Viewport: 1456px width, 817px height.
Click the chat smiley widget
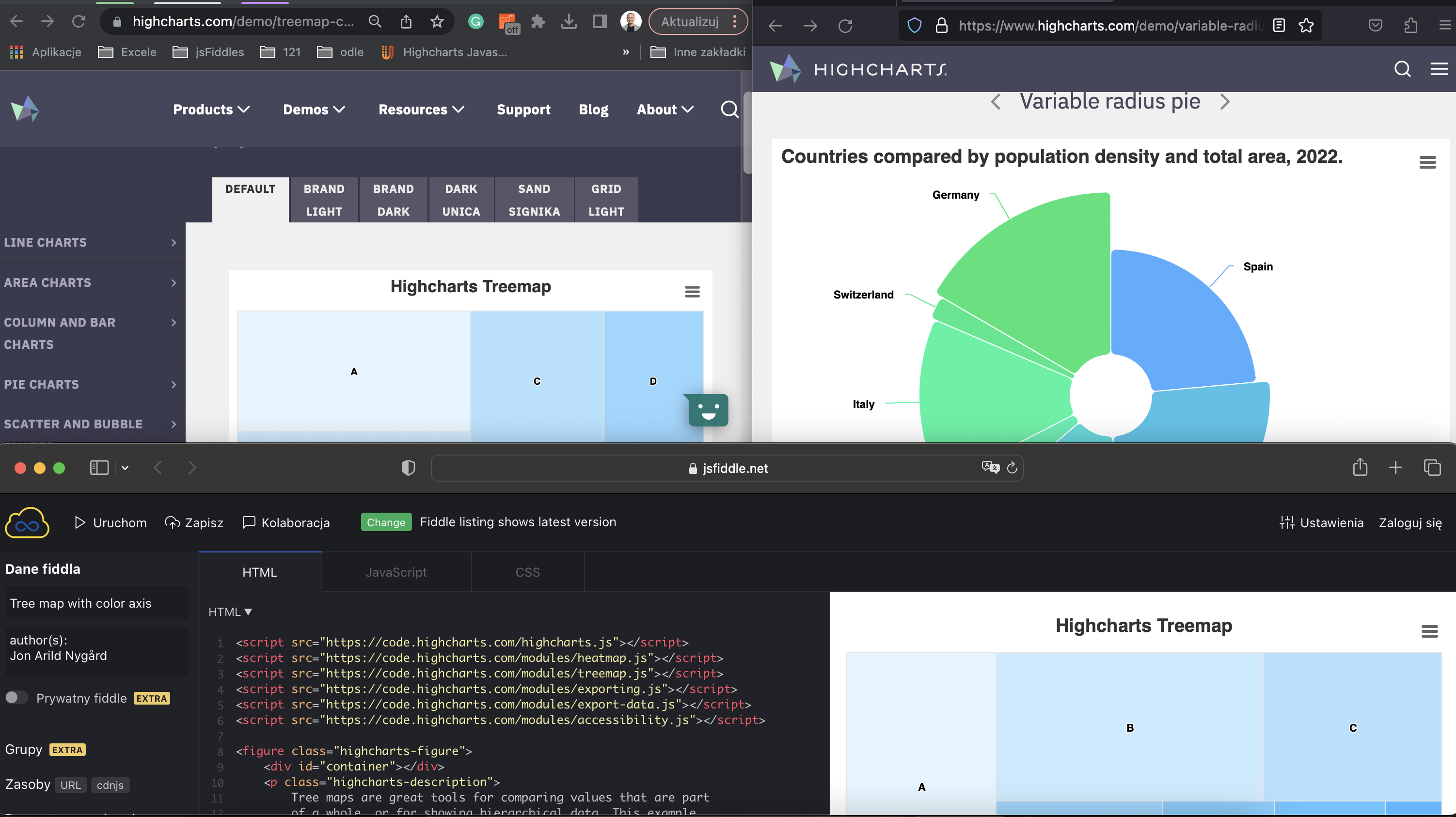(x=708, y=411)
